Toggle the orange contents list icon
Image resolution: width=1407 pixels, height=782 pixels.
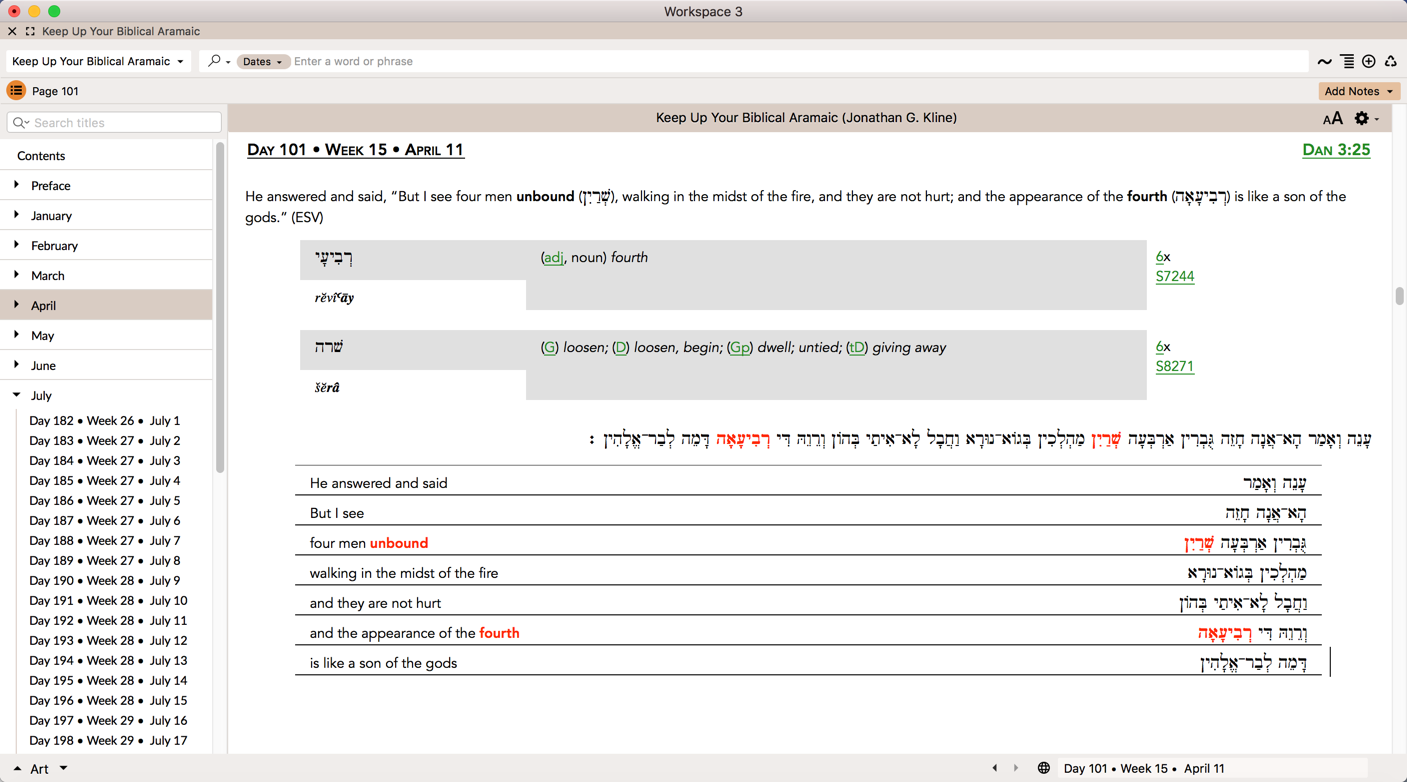[16, 91]
